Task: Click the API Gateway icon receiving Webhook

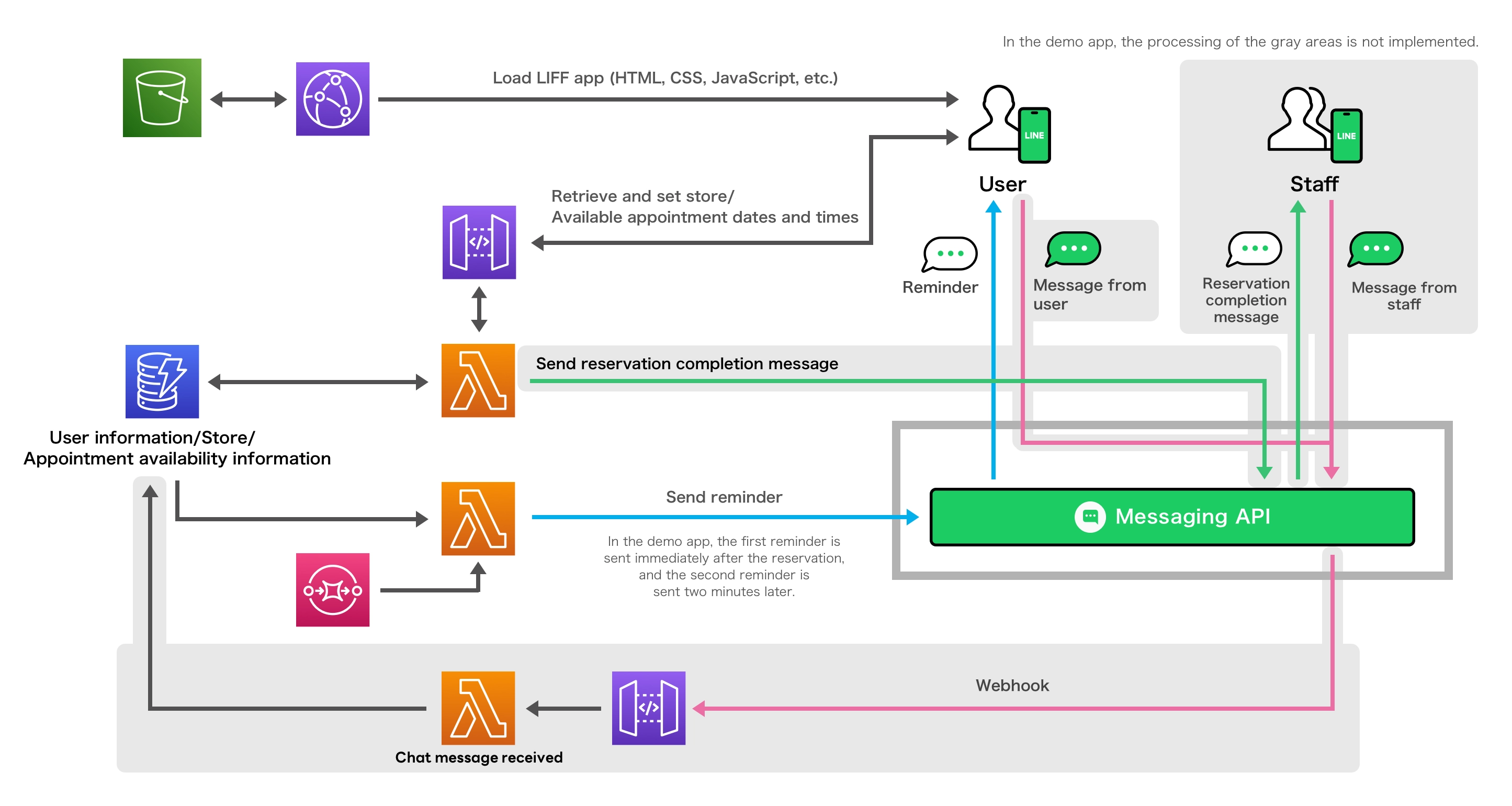Action: coord(648,708)
